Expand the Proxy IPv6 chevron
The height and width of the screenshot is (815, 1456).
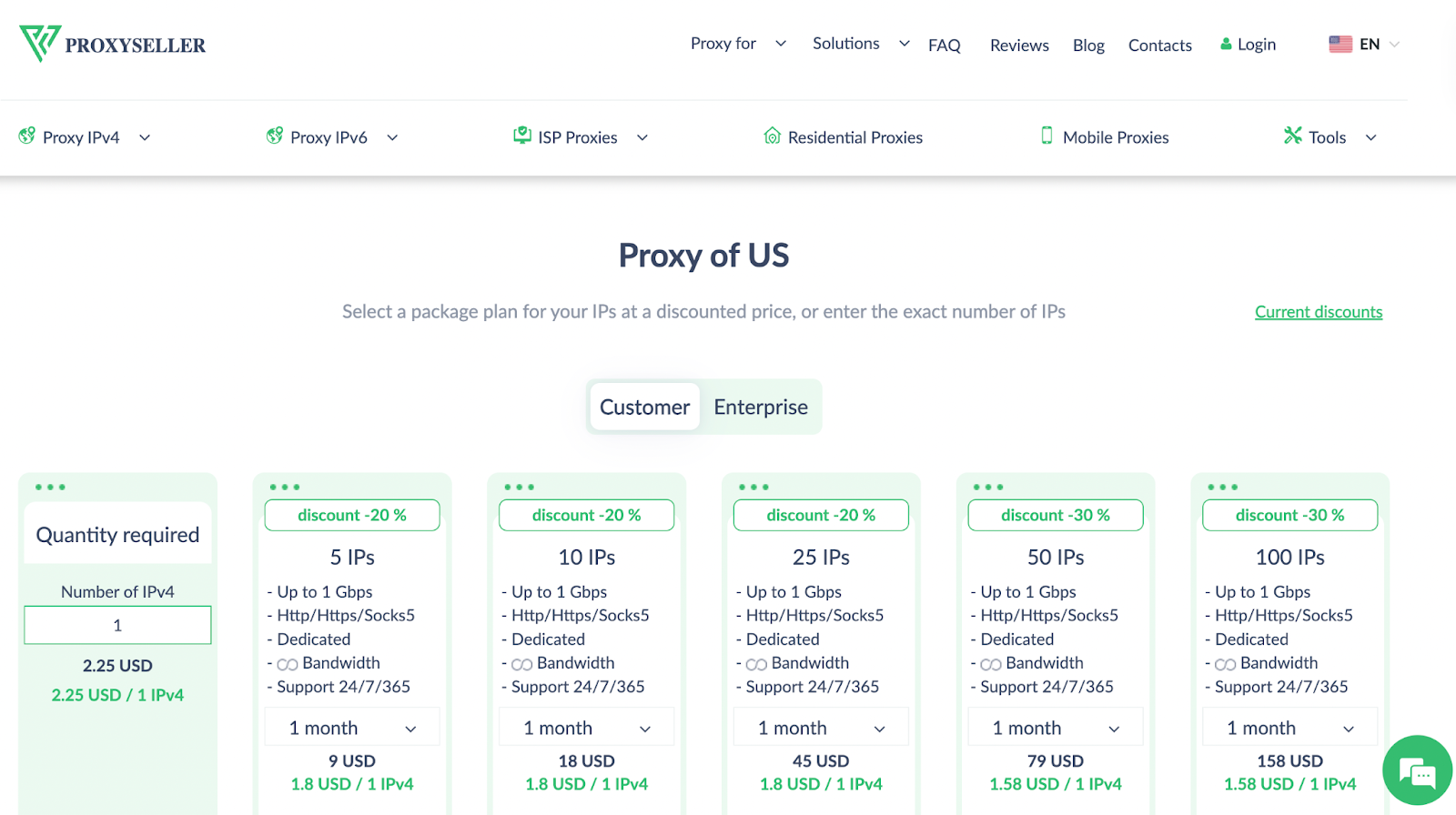click(392, 137)
